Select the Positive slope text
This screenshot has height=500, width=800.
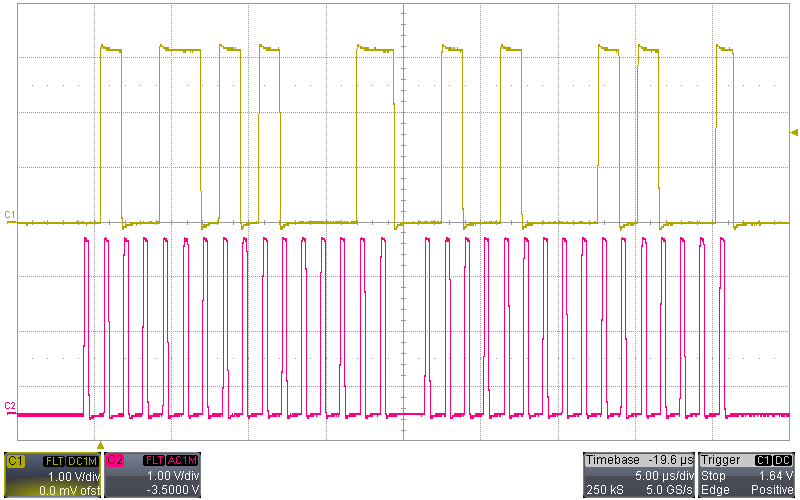coord(772,490)
